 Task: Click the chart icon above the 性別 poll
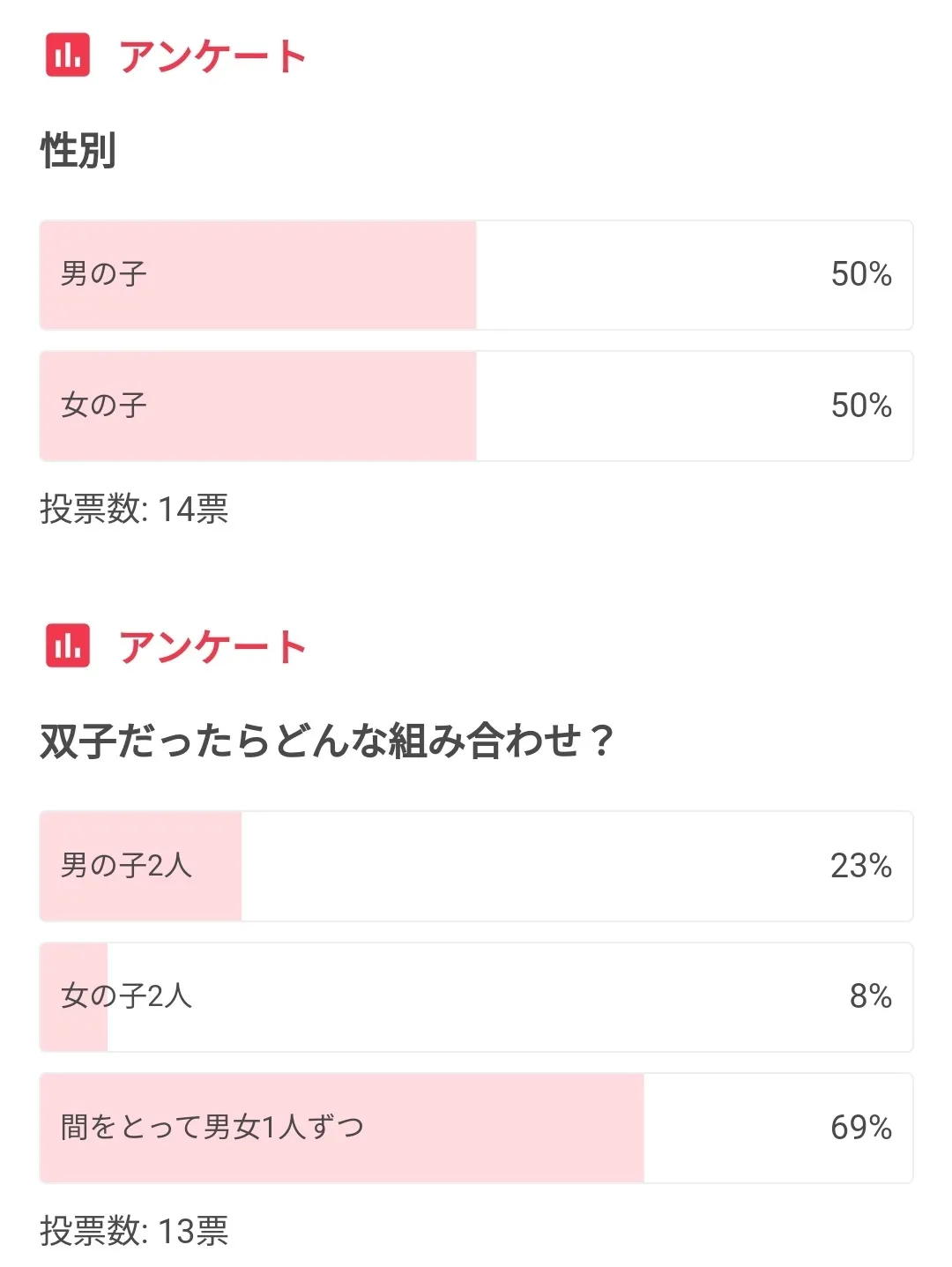(x=68, y=55)
